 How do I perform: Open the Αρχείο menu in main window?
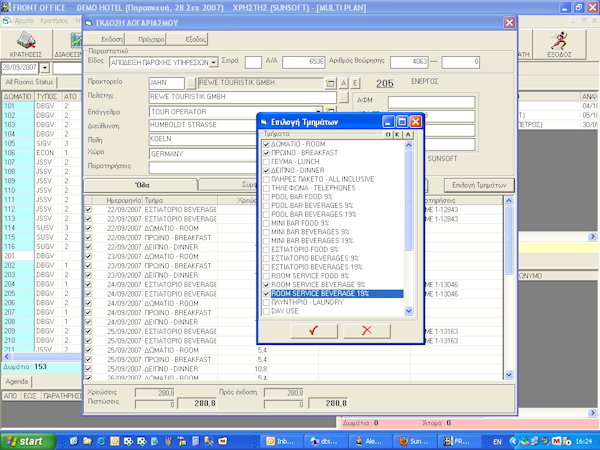(x=24, y=21)
